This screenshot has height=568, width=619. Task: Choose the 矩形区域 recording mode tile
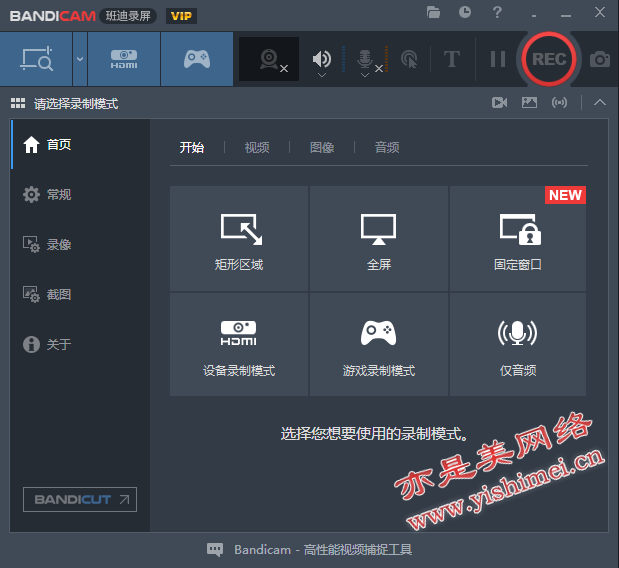(239, 238)
